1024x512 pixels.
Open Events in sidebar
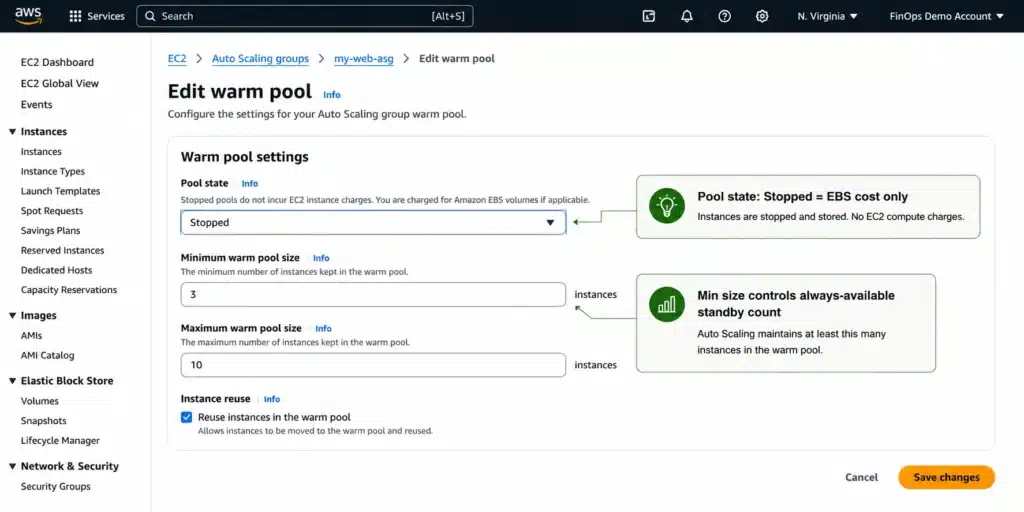pyautogui.click(x=37, y=104)
